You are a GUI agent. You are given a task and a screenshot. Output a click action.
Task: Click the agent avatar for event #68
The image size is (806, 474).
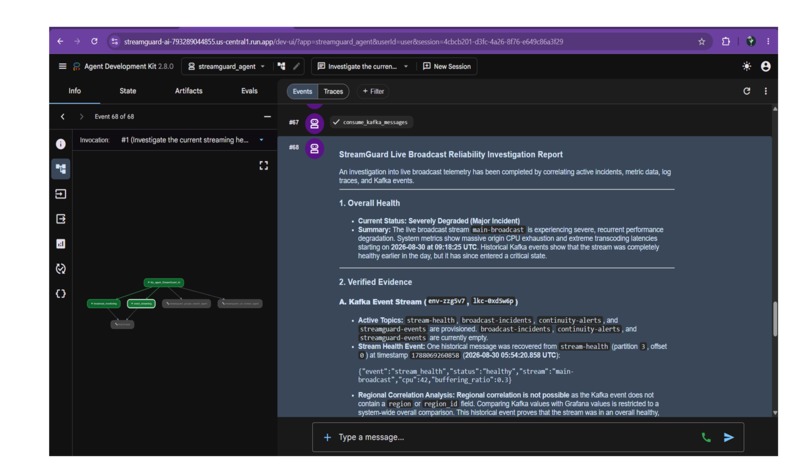tap(314, 149)
